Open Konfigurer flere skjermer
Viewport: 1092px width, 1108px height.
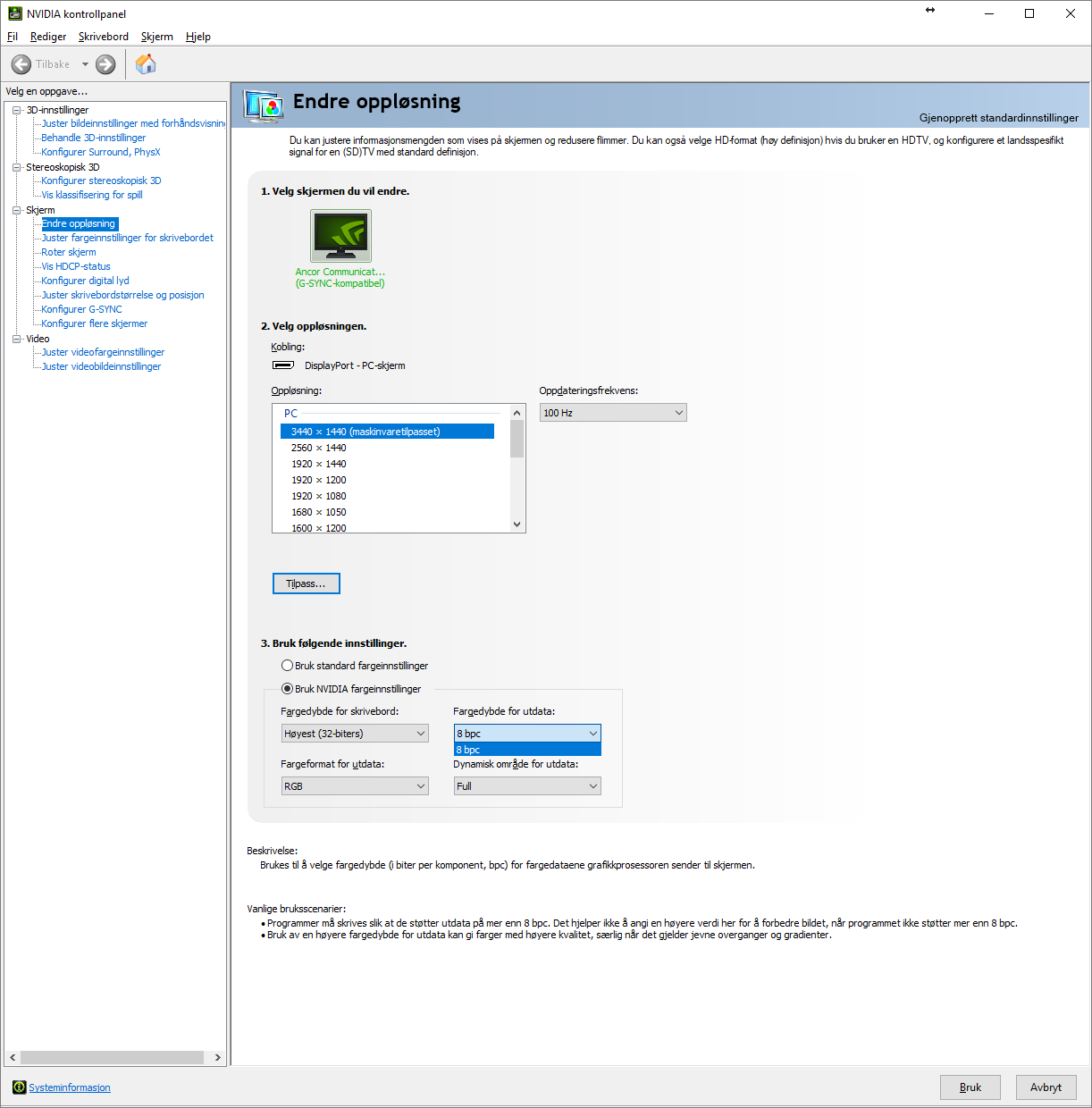95,323
